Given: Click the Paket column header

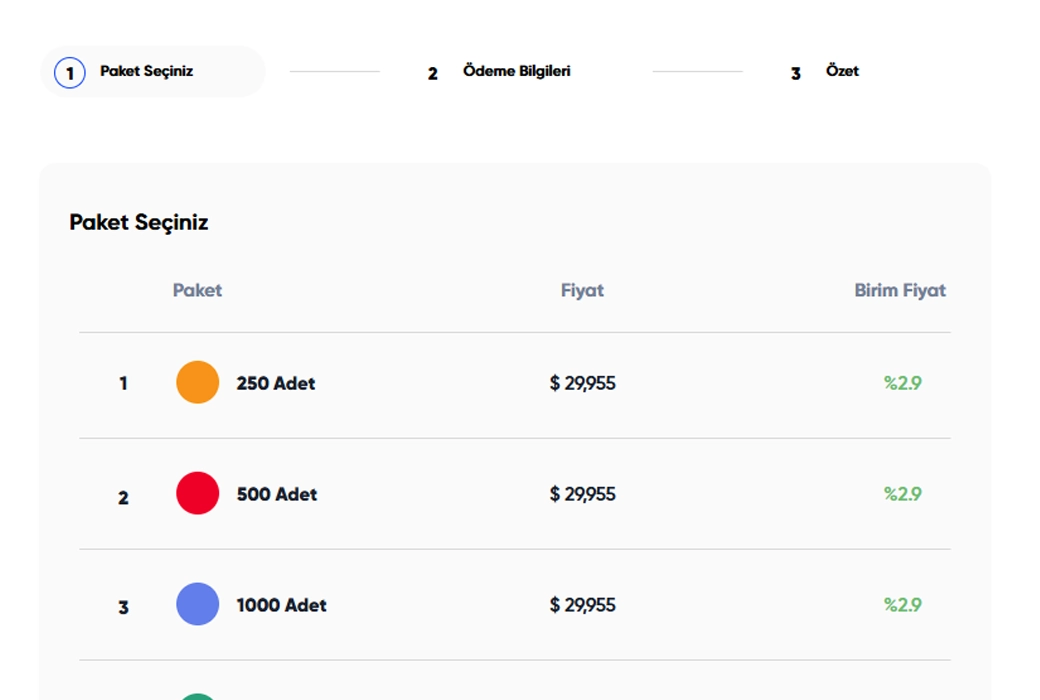Looking at the screenshot, I should [x=197, y=290].
